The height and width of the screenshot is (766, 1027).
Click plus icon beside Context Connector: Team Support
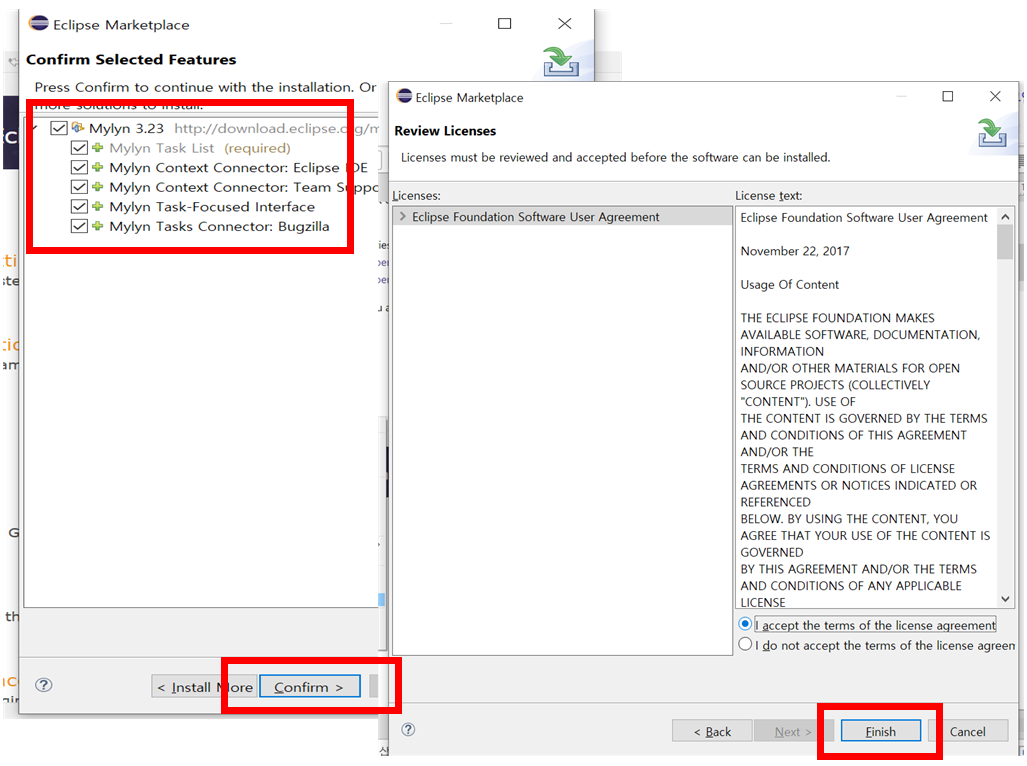click(x=98, y=187)
